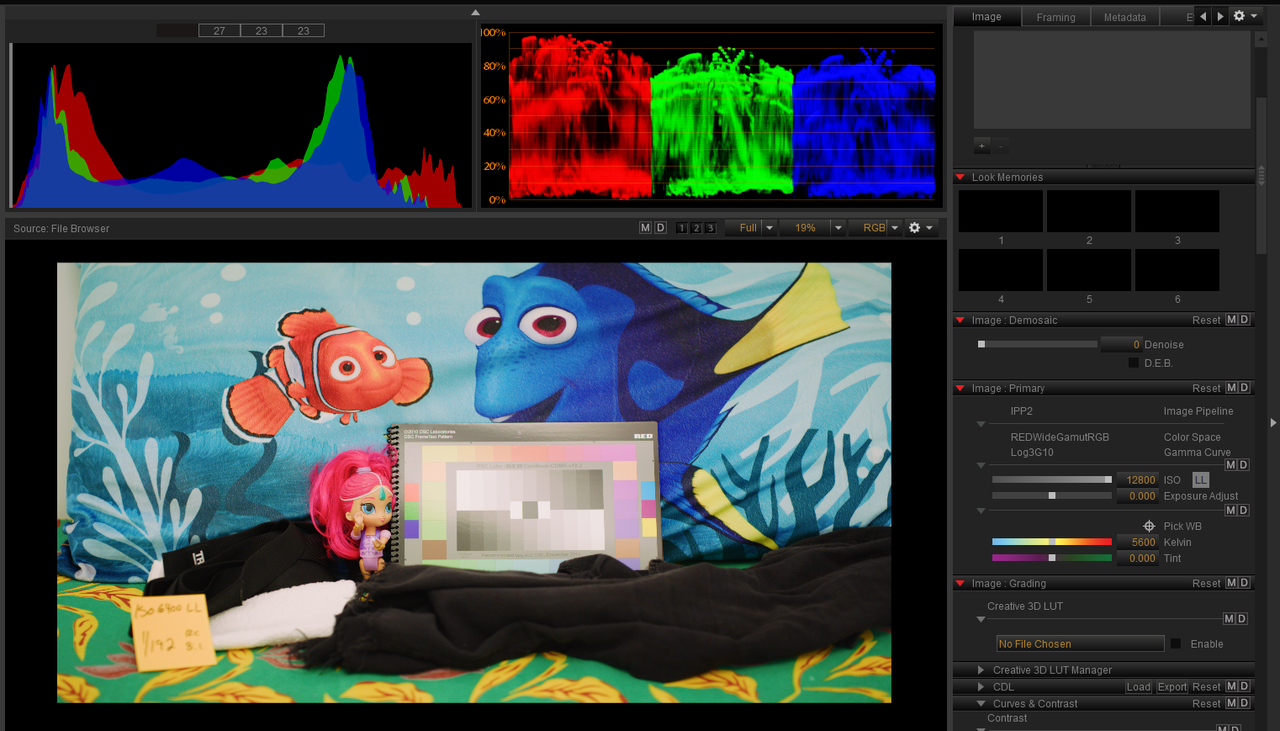Reset the Image : Grading settings
Image resolution: width=1280 pixels, height=731 pixels.
(x=1206, y=583)
